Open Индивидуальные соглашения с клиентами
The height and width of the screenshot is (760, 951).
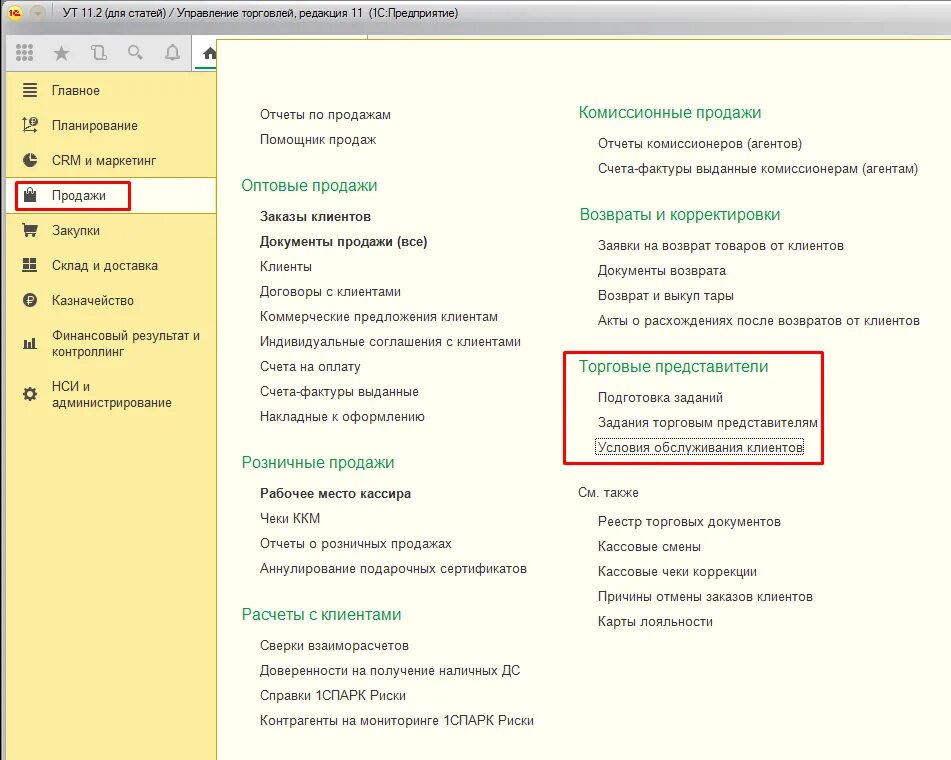tap(390, 341)
